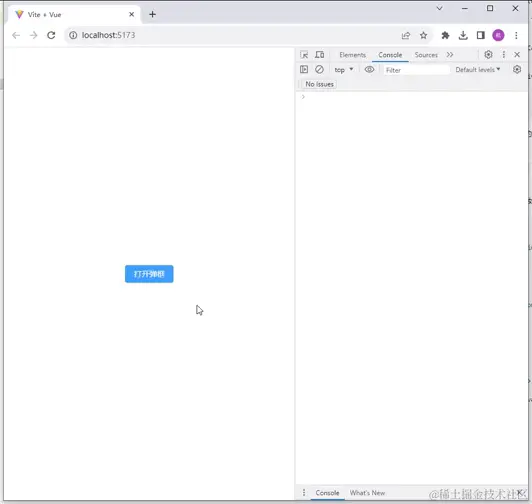Bookmark this tab with the star icon
532x504 pixels.
[423, 35]
